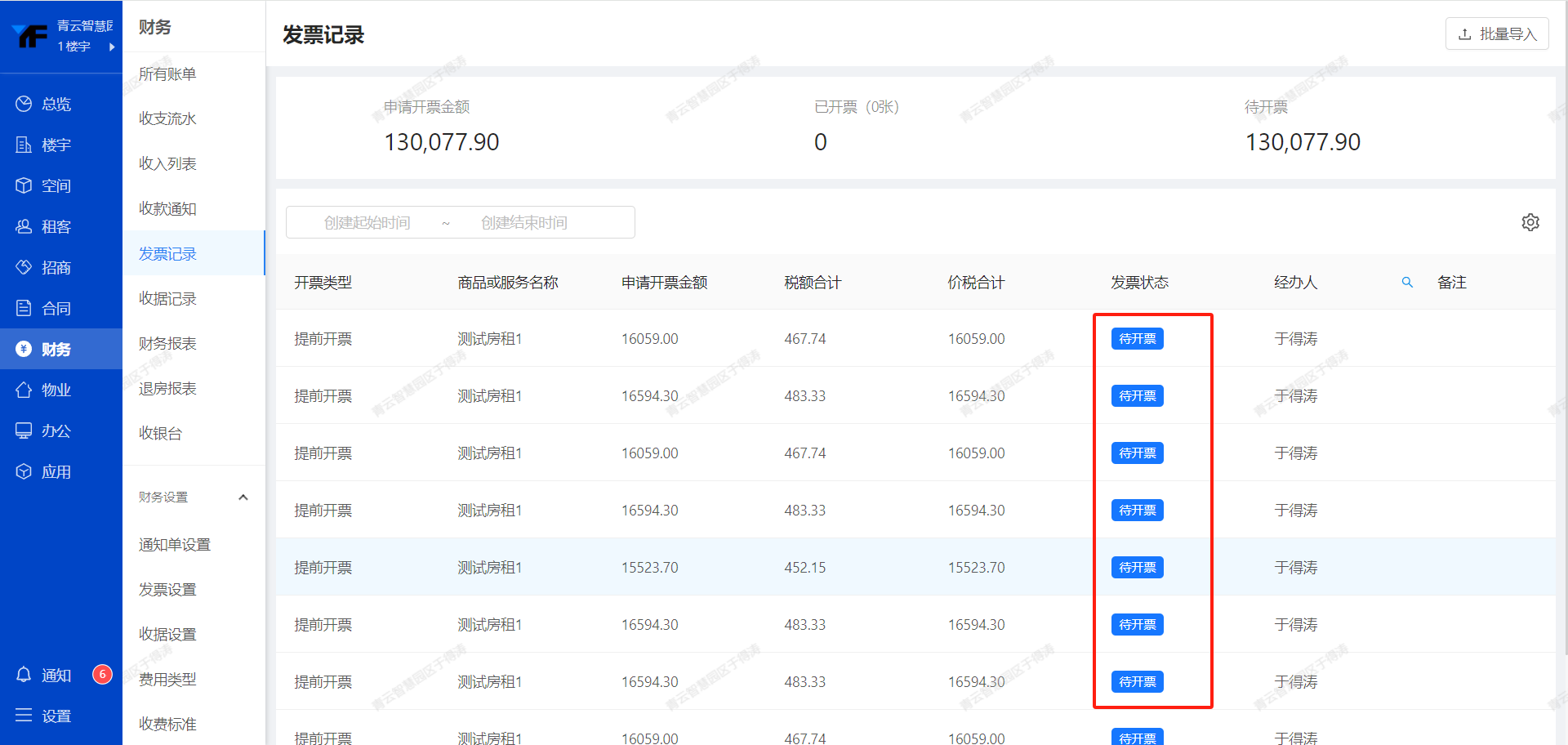Screen dimensions: 1568x745
Task: Click the 总览 overview icon in sidebar
Action: [24, 104]
